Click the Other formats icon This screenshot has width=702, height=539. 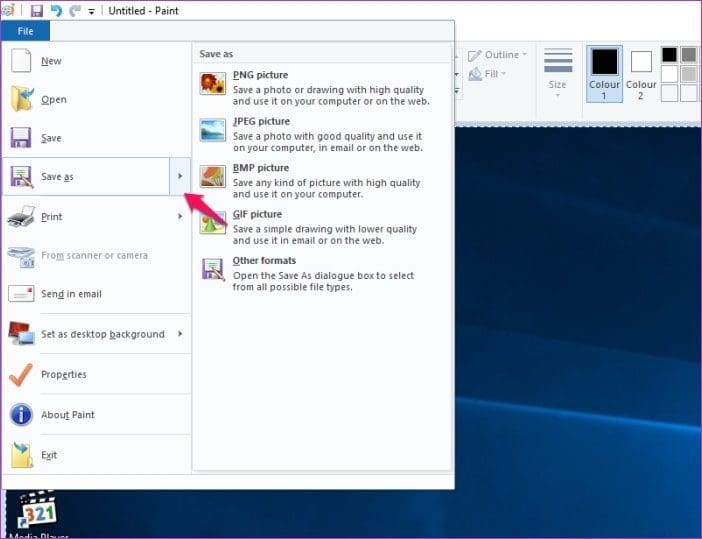click(213, 270)
